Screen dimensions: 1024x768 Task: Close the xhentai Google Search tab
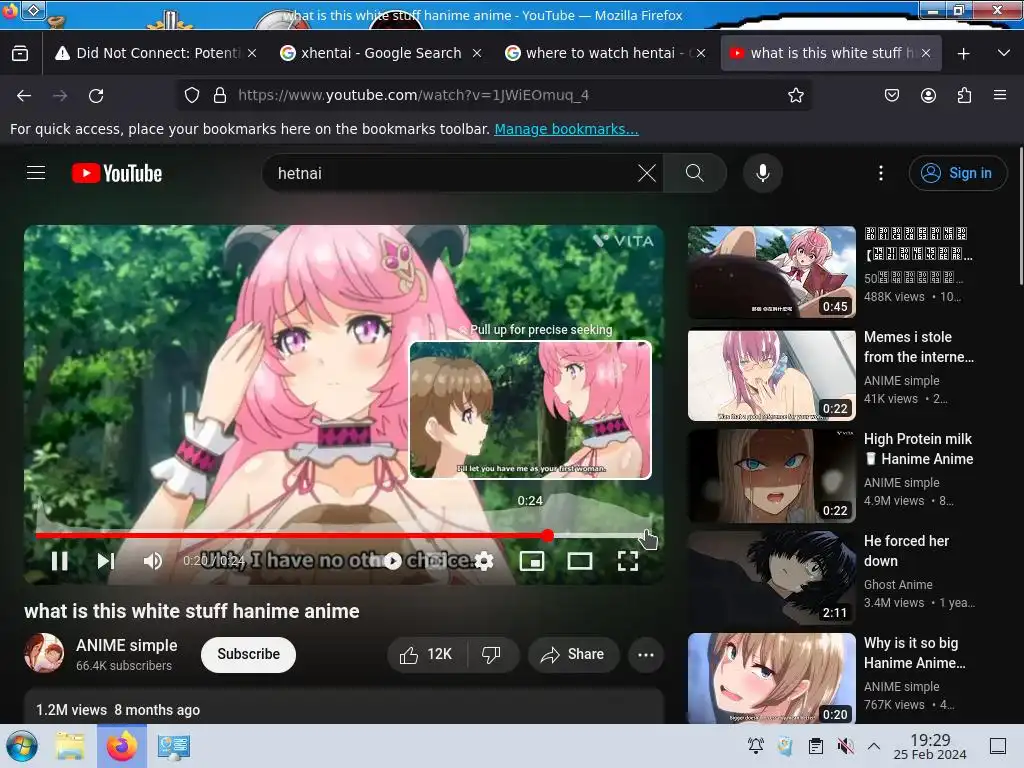click(x=477, y=53)
